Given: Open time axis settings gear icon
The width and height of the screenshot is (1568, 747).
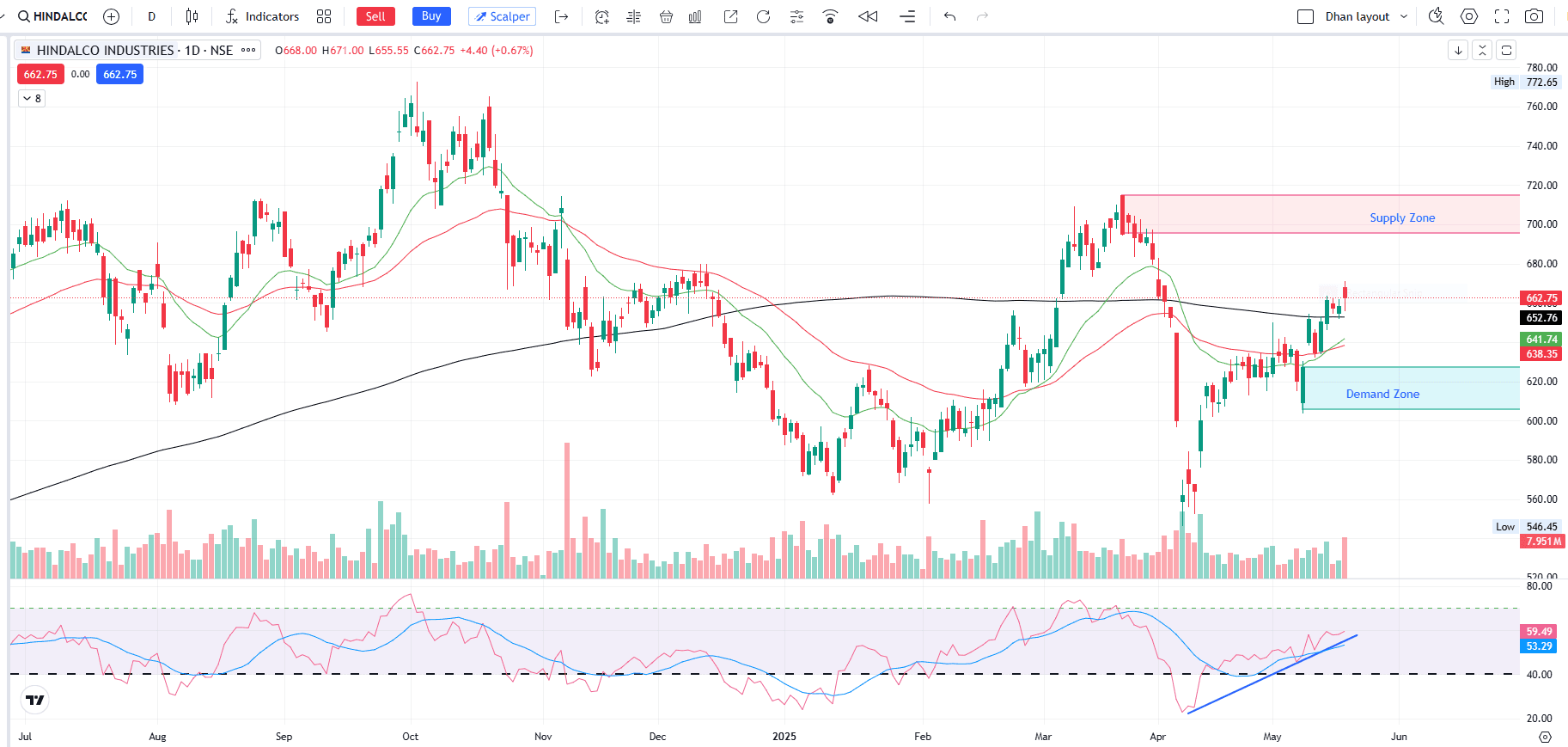Looking at the screenshot, I should click(x=1545, y=737).
